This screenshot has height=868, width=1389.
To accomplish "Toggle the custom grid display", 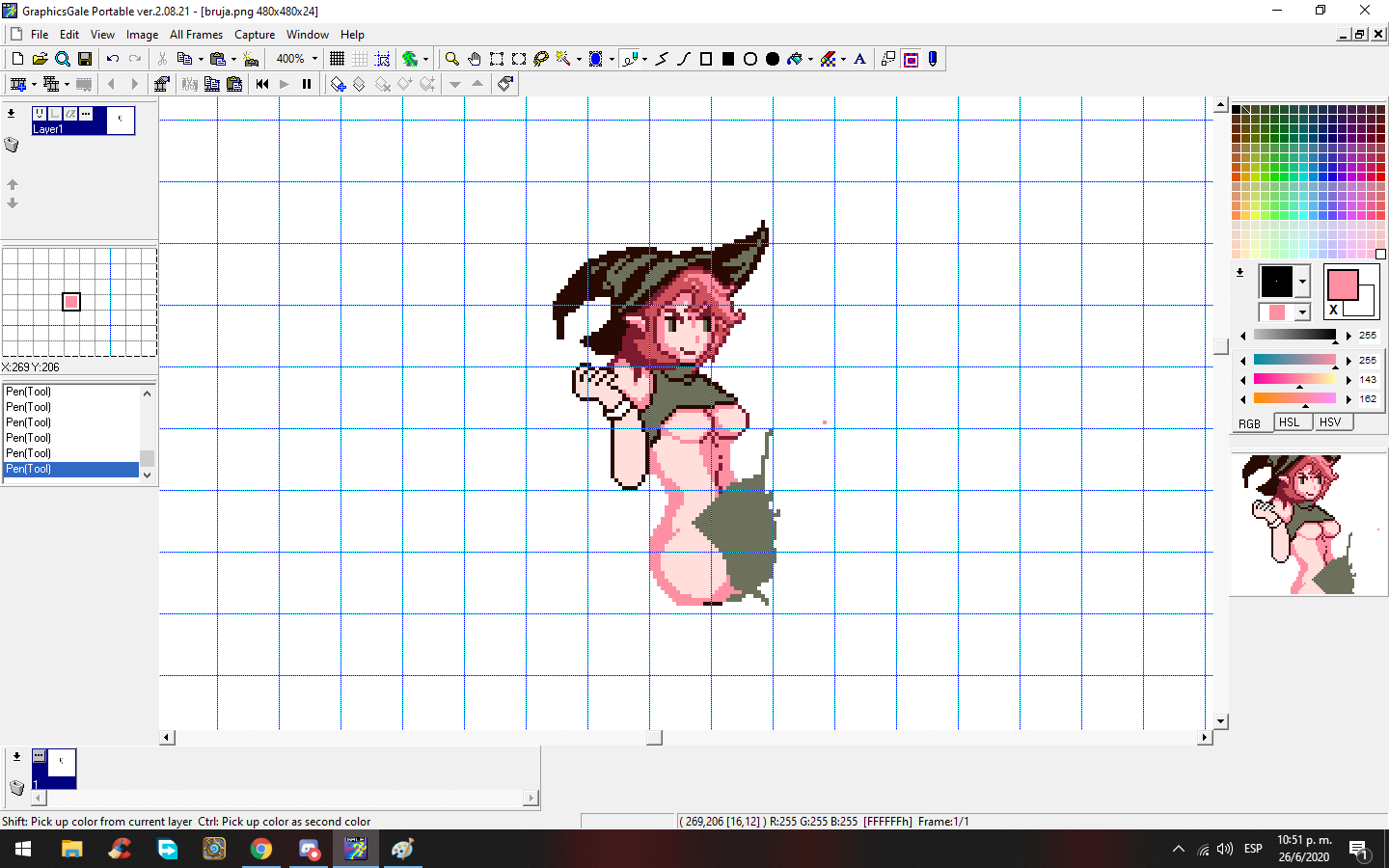I will click(x=359, y=59).
